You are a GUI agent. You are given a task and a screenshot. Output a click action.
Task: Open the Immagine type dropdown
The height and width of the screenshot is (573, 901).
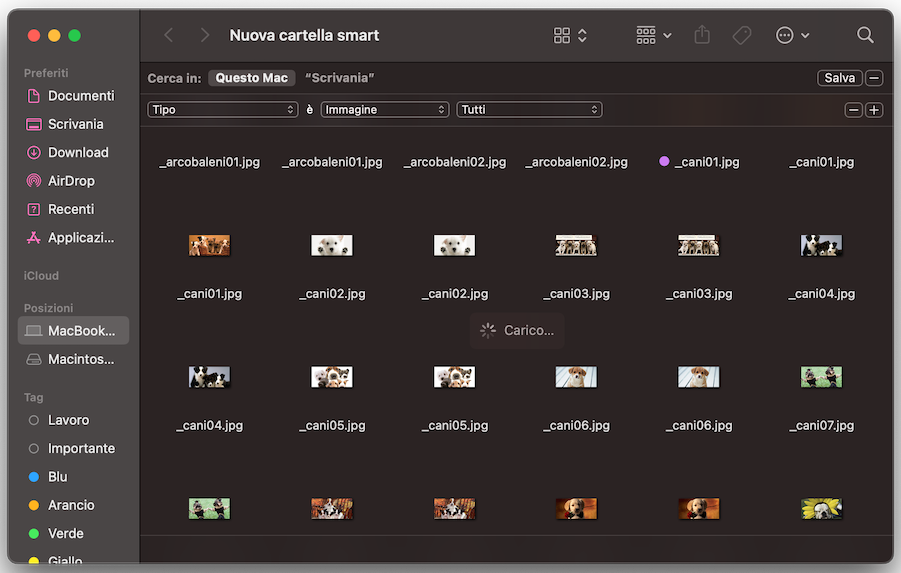384,109
